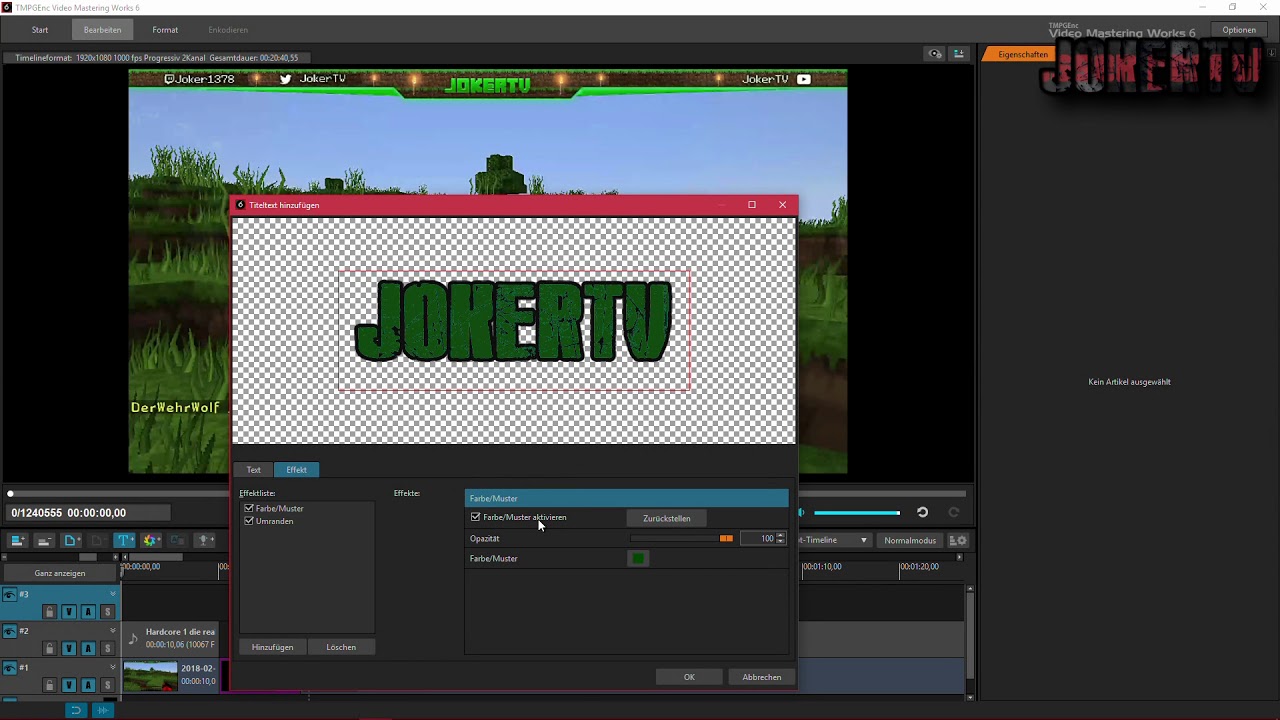
Task: Click the S button on track #3
Action: tap(107, 612)
